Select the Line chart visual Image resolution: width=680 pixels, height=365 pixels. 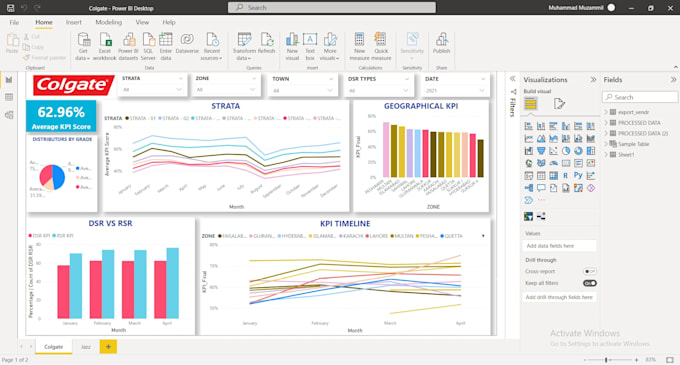[529, 139]
